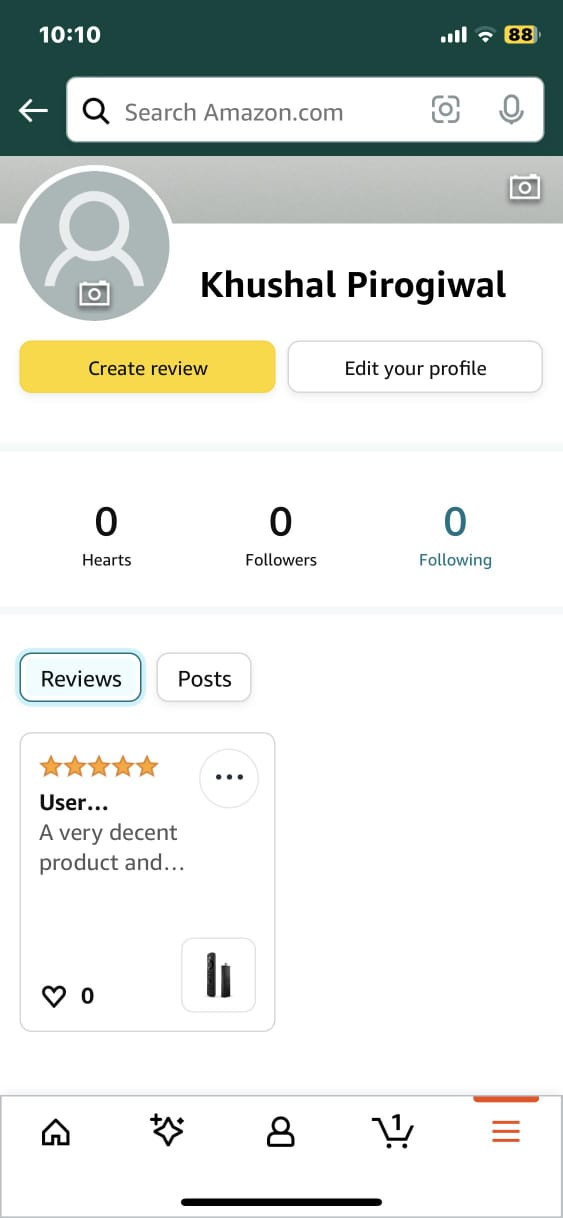This screenshot has width=563, height=1218.
Task: Switch to the Posts tab
Action: click(204, 678)
